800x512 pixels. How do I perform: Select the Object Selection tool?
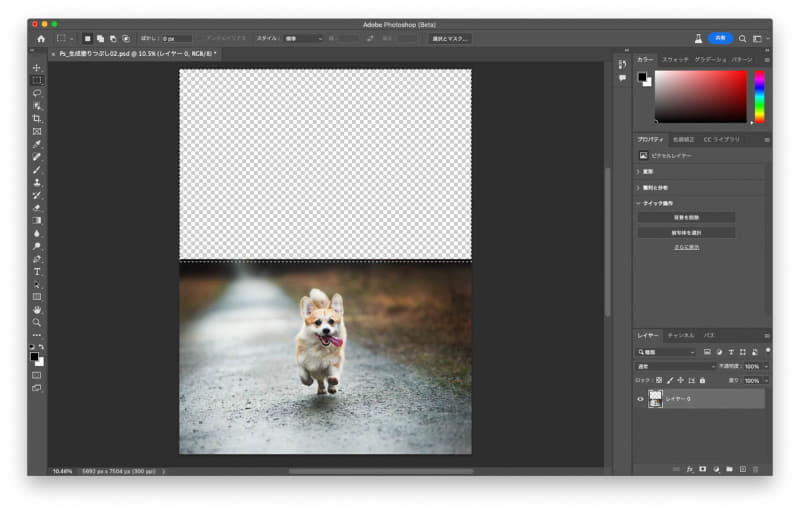click(37, 106)
